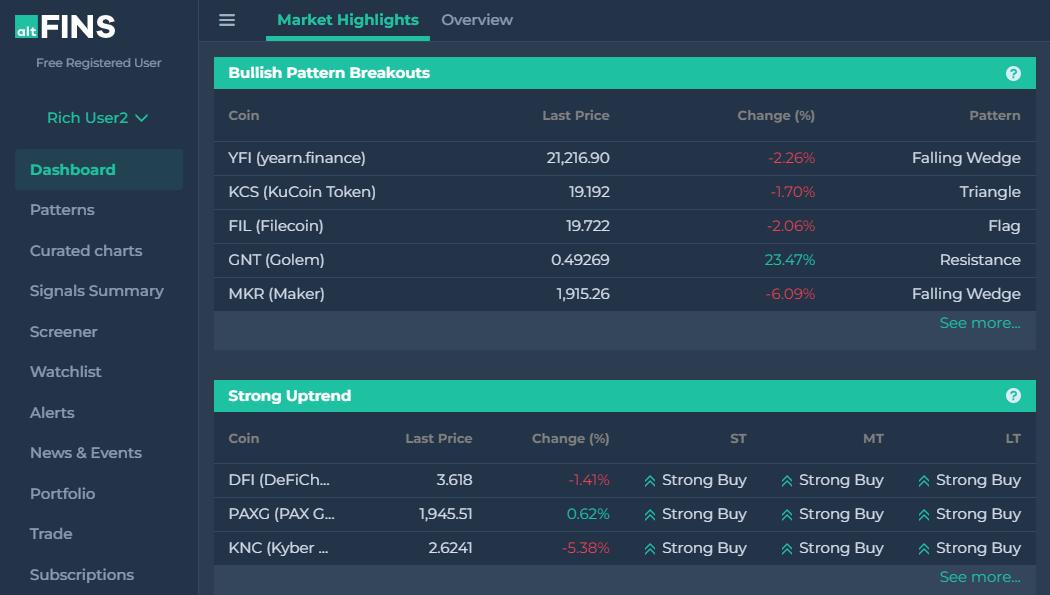This screenshot has width=1050, height=595.
Task: Go to Portfolio page
Action: pos(62,494)
